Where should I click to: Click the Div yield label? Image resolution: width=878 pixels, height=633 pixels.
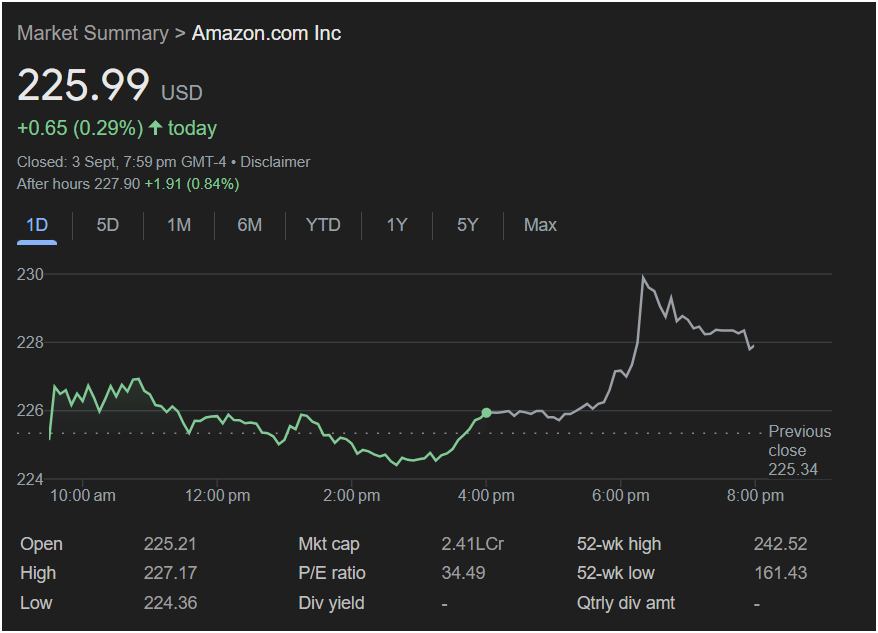(331, 603)
